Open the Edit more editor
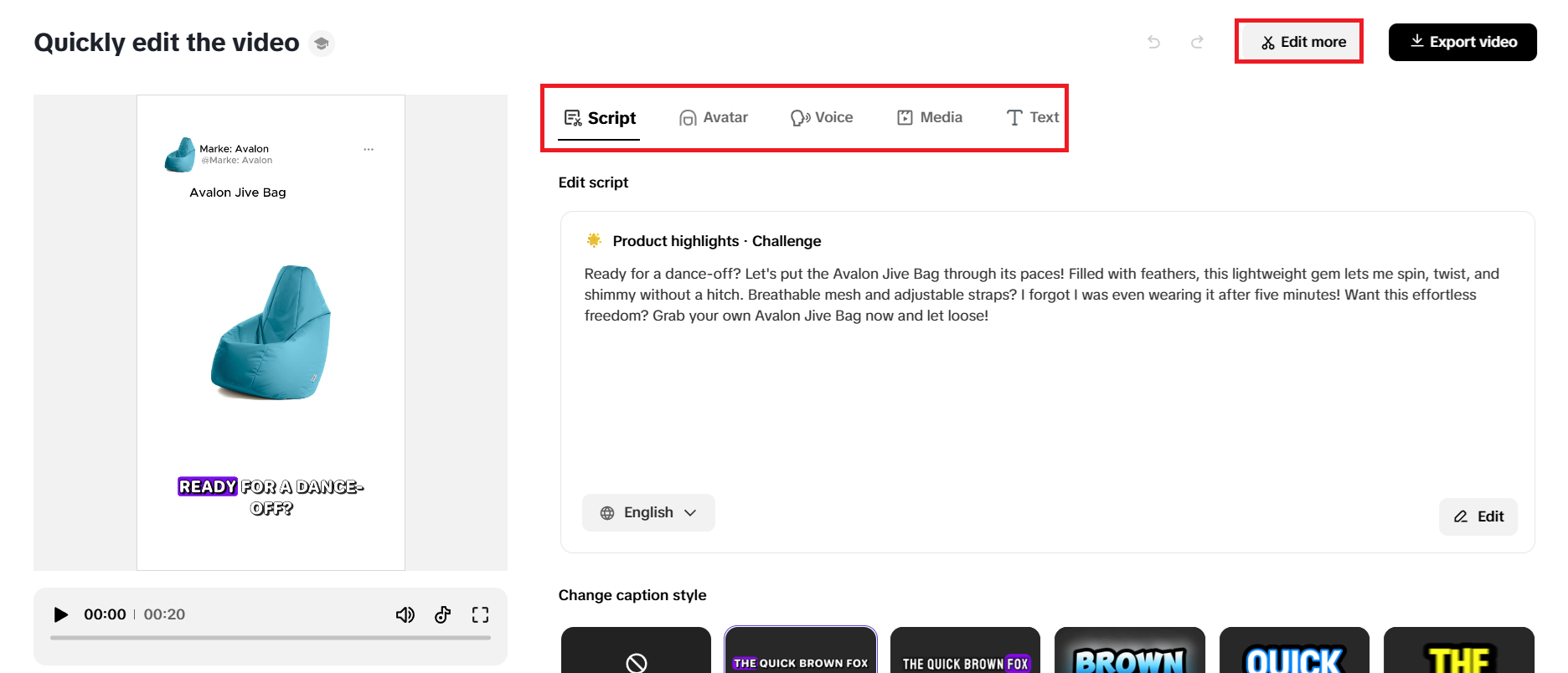This screenshot has width=1568, height=673. tap(1302, 42)
